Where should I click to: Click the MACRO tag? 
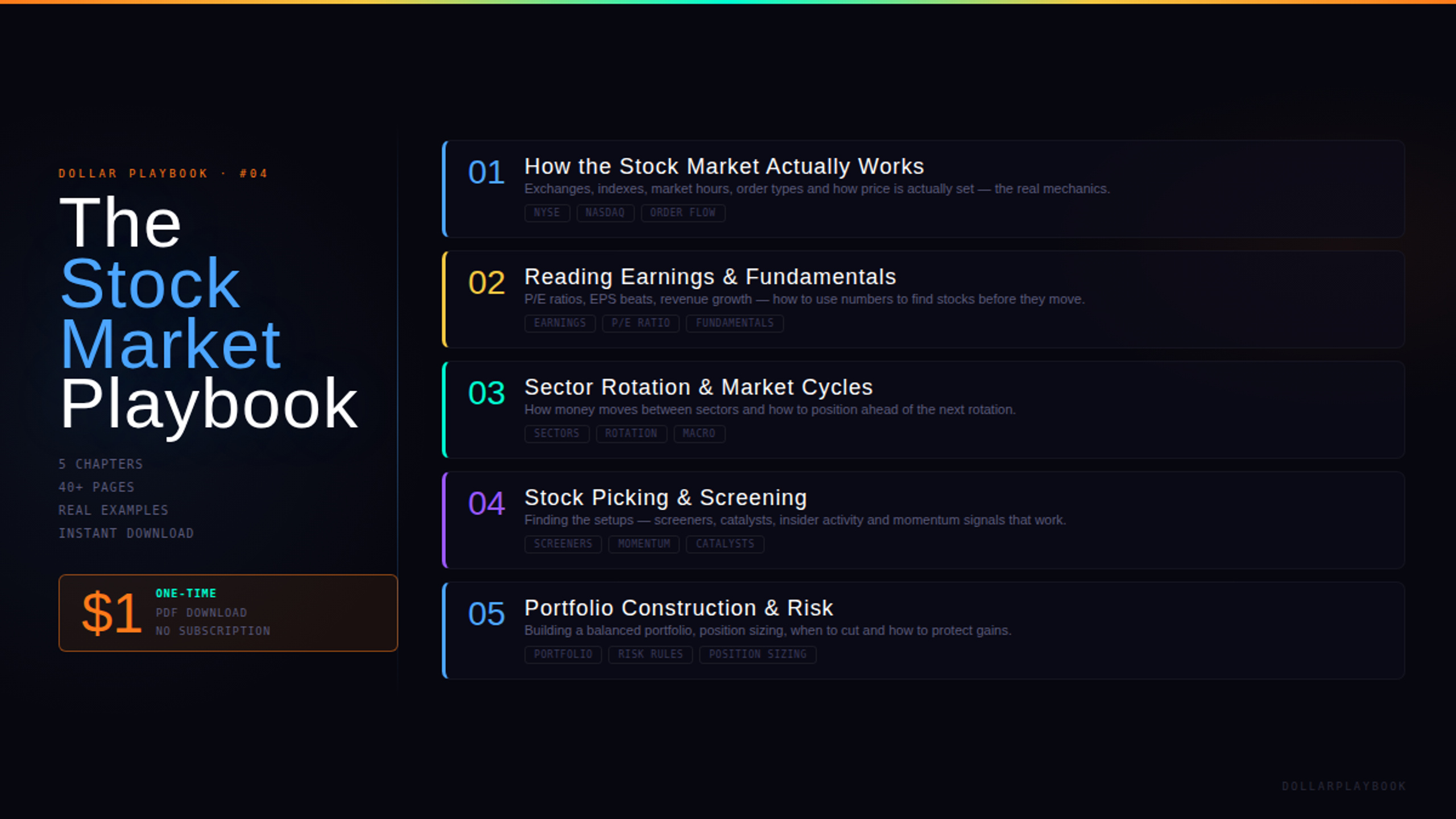click(x=699, y=433)
